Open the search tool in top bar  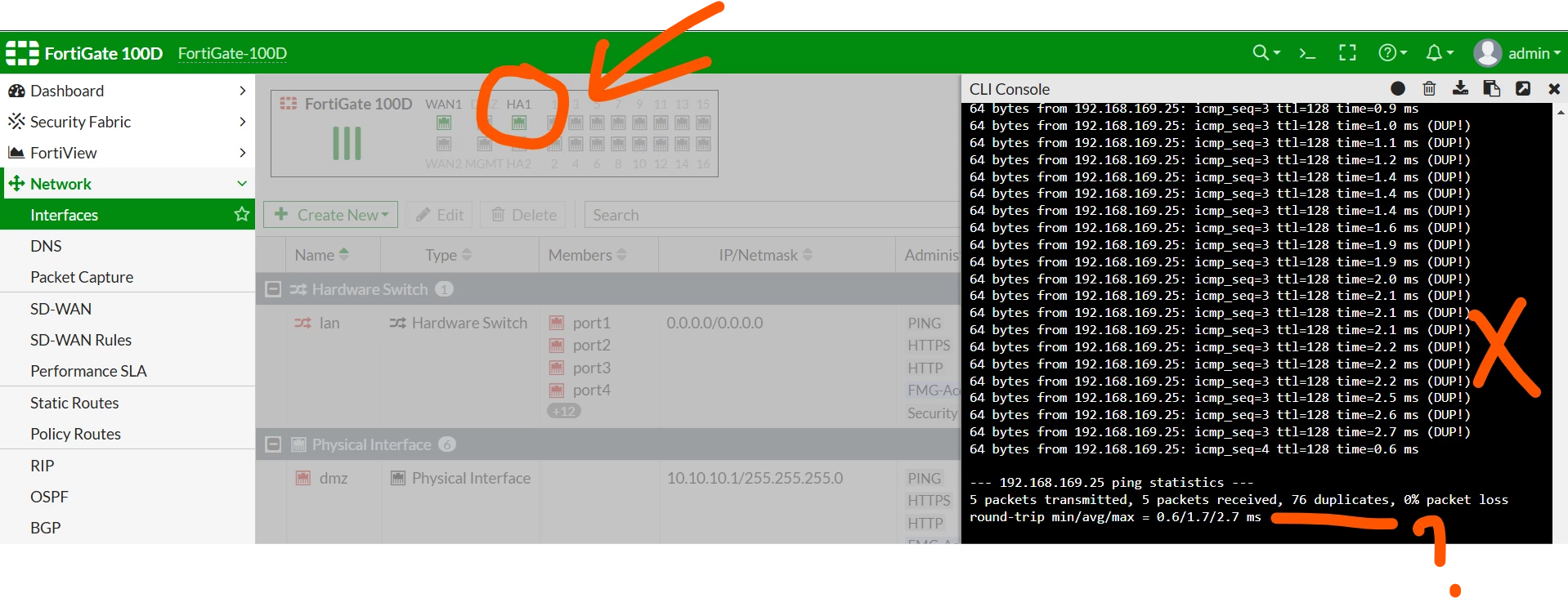(1266, 53)
